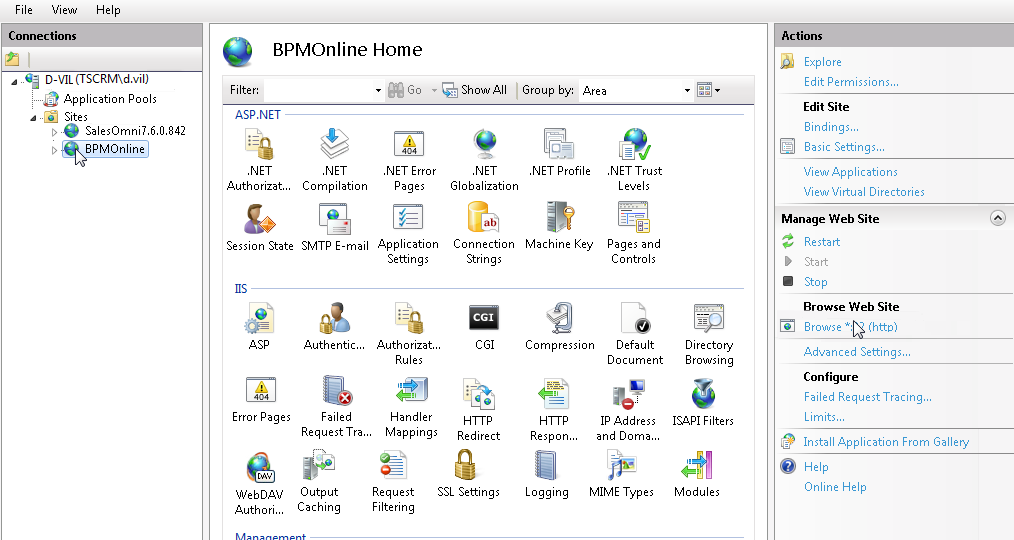Open the view mode icons dropdown

tap(709, 90)
